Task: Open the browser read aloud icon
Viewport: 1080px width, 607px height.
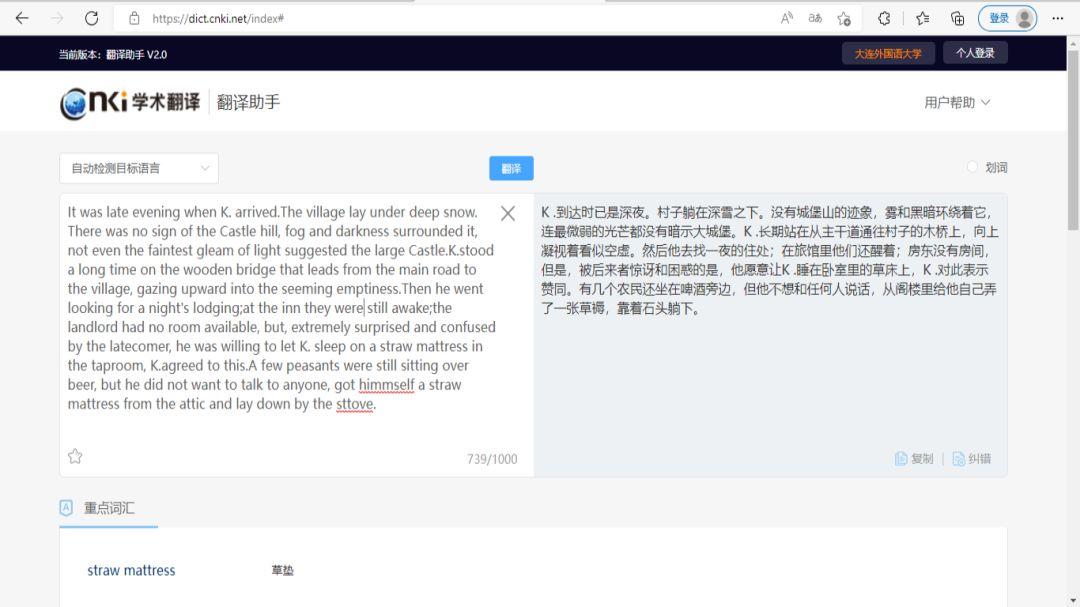Action: [x=787, y=18]
